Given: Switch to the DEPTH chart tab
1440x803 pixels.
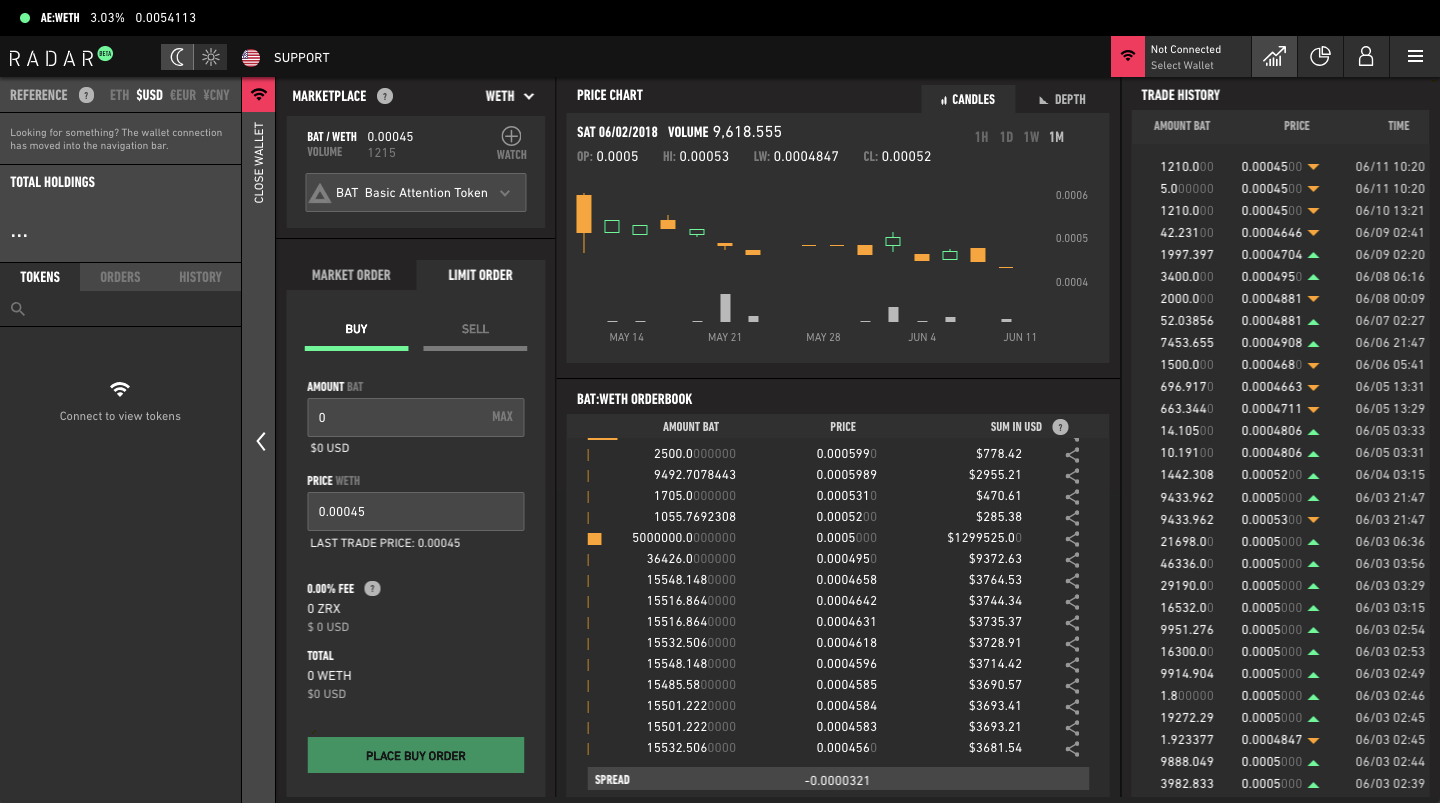Looking at the screenshot, I should click(1063, 99).
